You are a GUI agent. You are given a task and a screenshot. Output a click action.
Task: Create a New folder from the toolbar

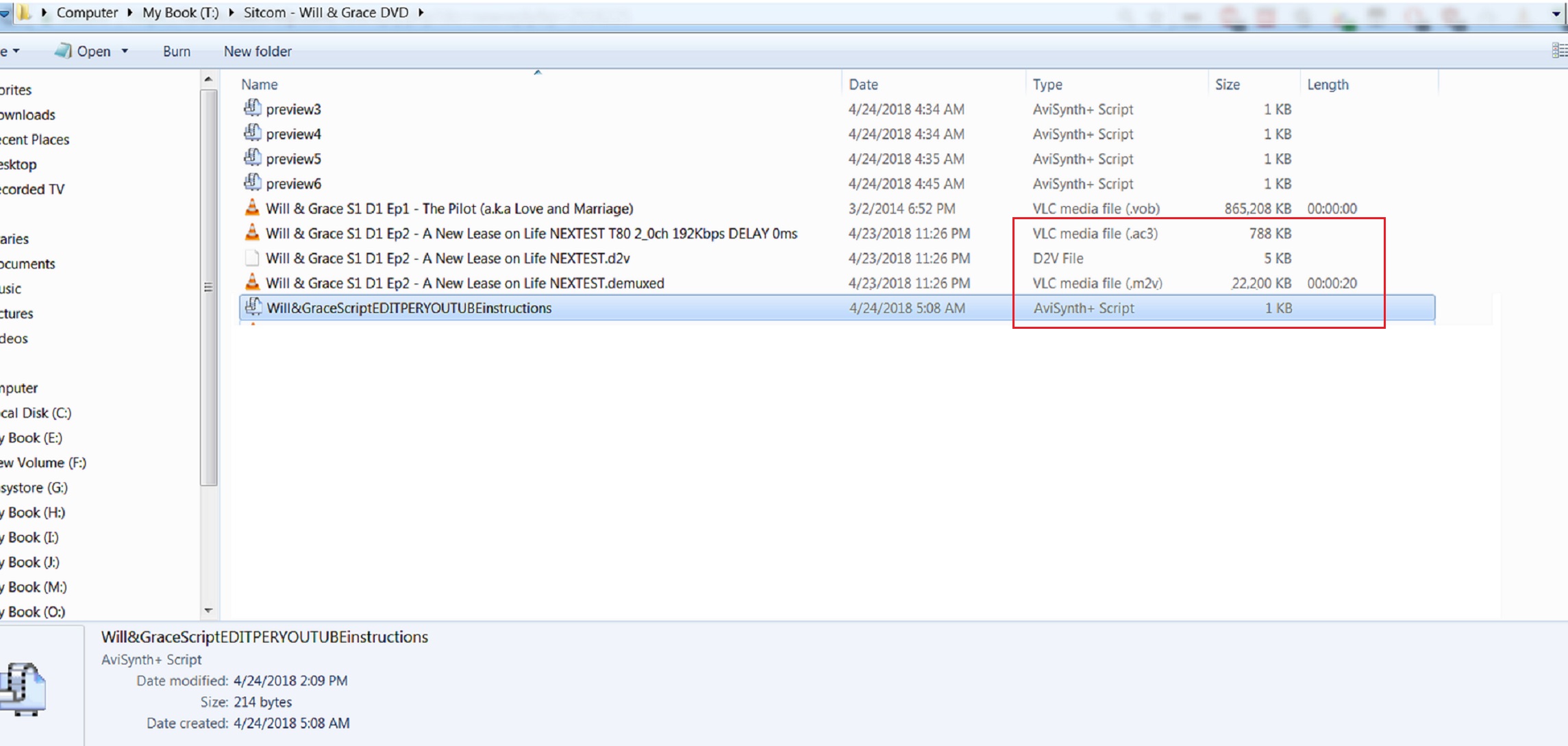(x=258, y=51)
